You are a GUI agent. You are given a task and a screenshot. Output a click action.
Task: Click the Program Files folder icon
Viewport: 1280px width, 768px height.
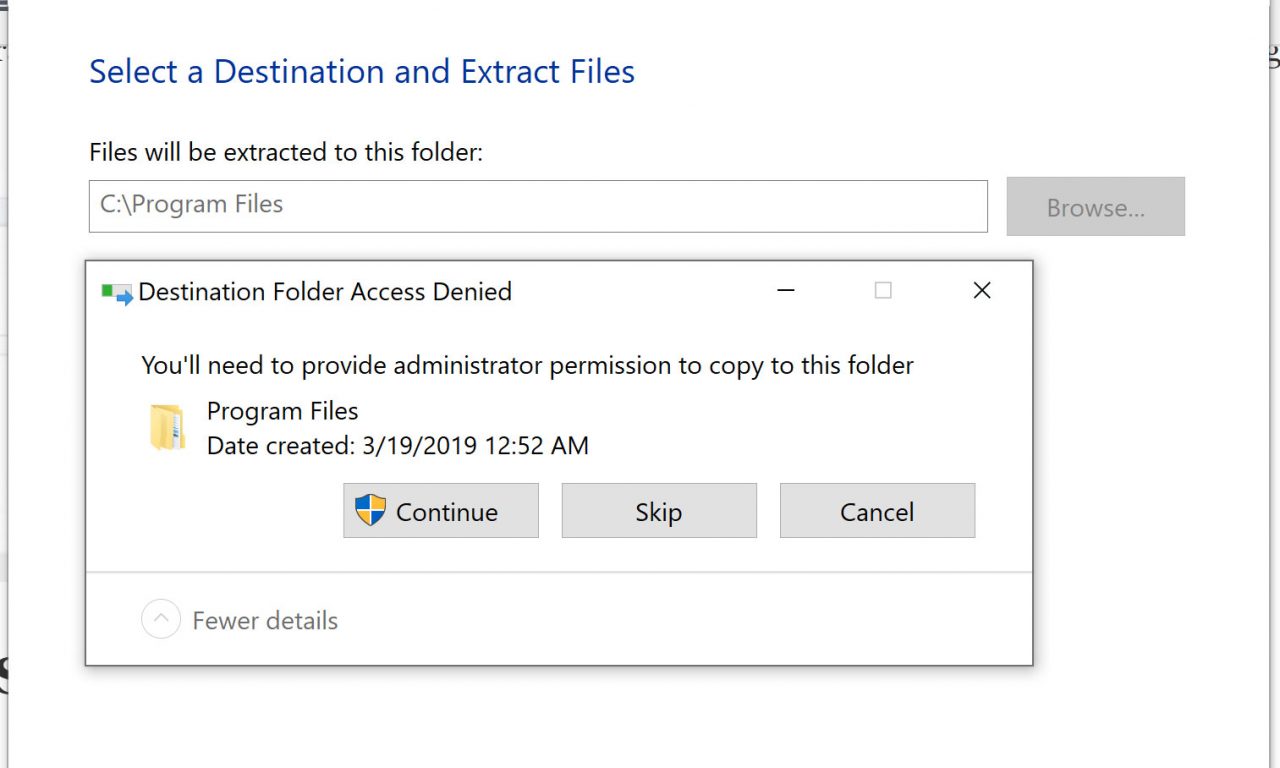pos(167,428)
